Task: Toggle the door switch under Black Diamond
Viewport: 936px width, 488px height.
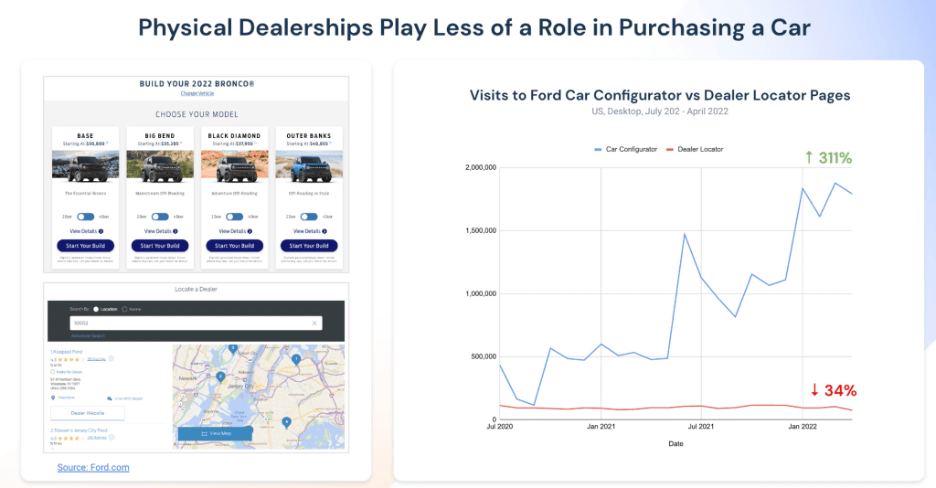Action: (x=234, y=216)
